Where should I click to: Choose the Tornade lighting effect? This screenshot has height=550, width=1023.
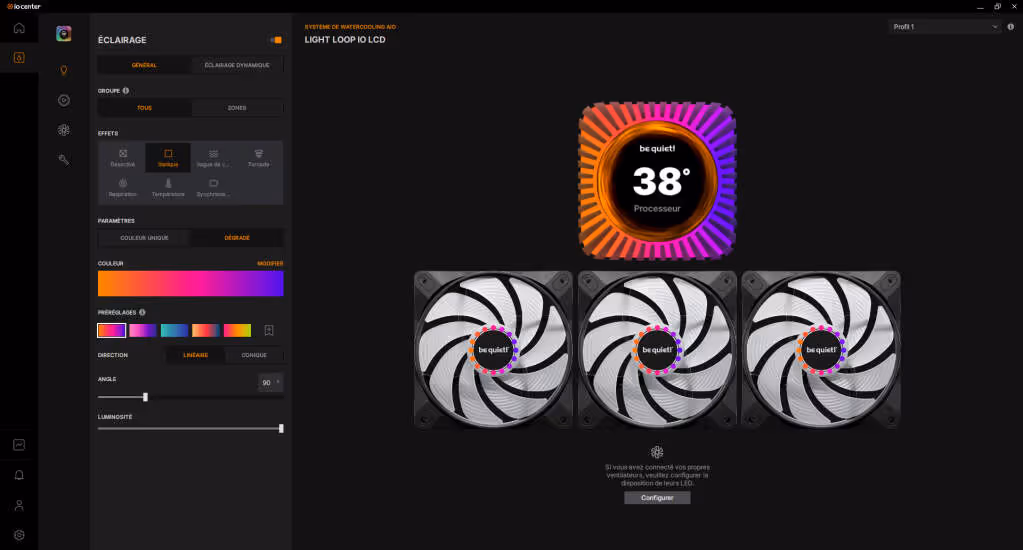click(x=258, y=158)
